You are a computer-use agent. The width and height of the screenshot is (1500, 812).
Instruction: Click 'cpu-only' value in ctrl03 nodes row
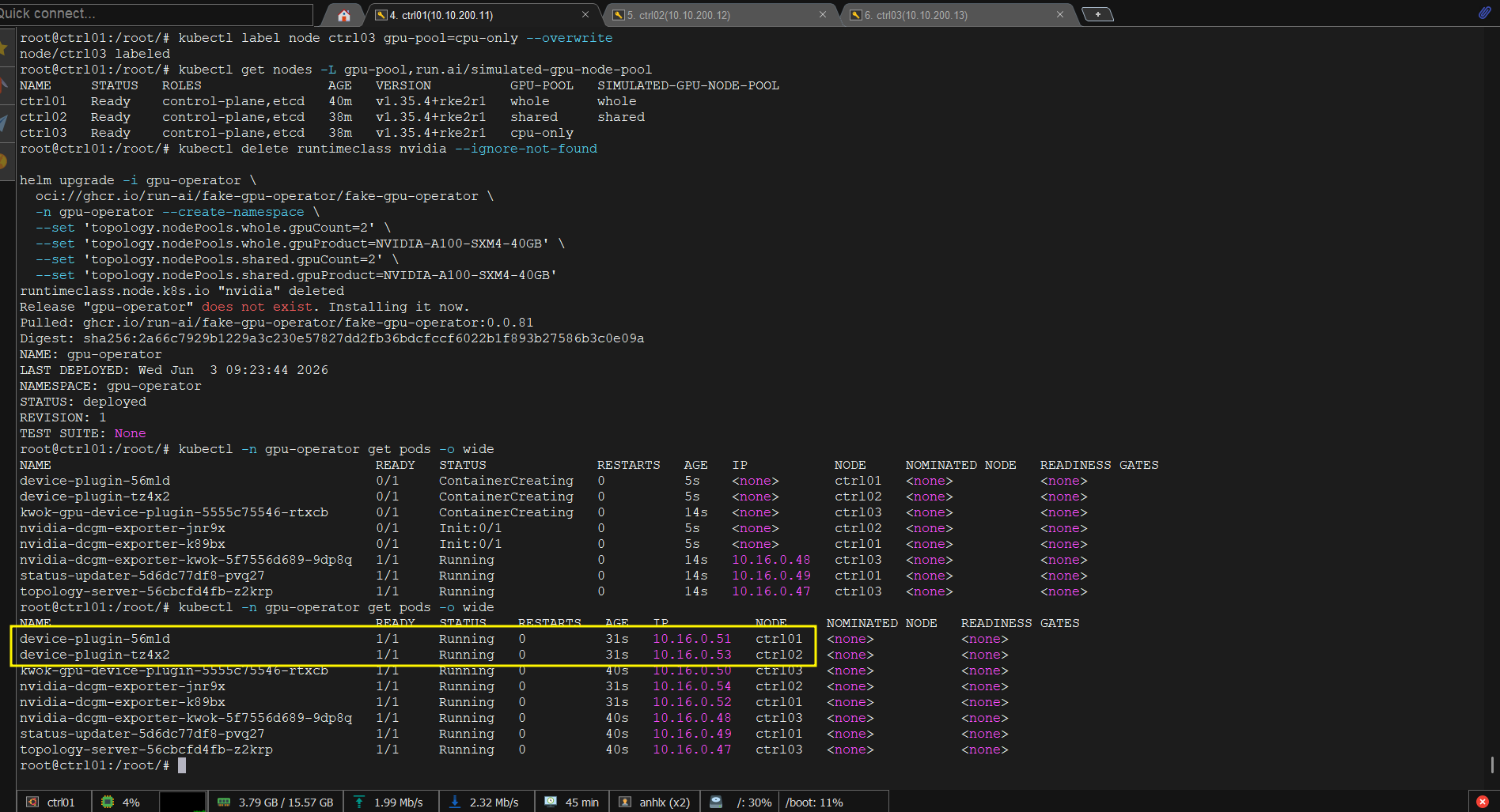coord(541,133)
